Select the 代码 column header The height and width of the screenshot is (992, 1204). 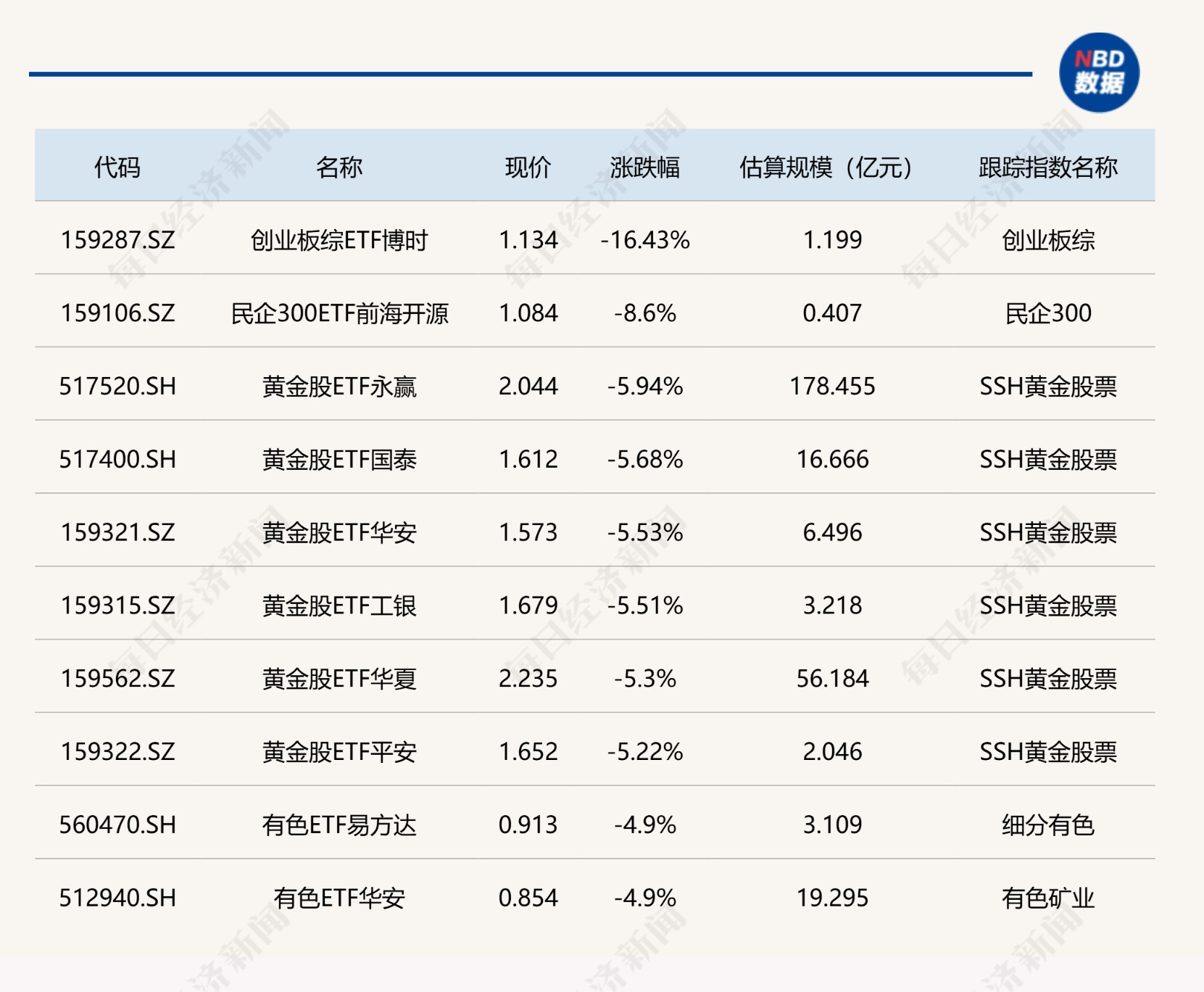pos(117,168)
